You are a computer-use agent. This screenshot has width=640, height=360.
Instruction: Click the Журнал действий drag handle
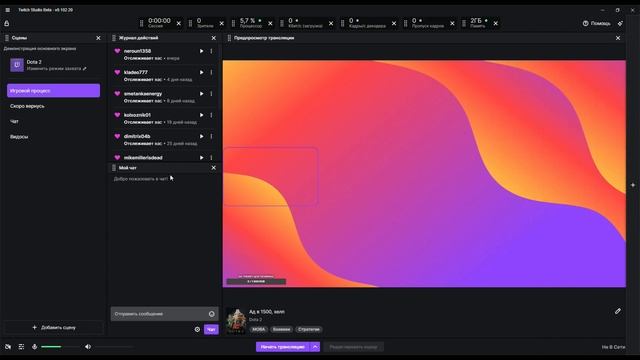tap(114, 38)
